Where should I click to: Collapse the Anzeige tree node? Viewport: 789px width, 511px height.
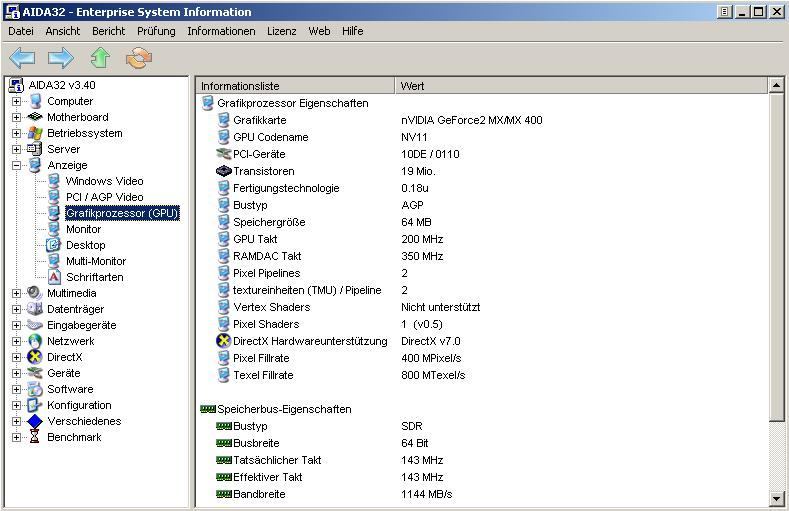[17, 165]
